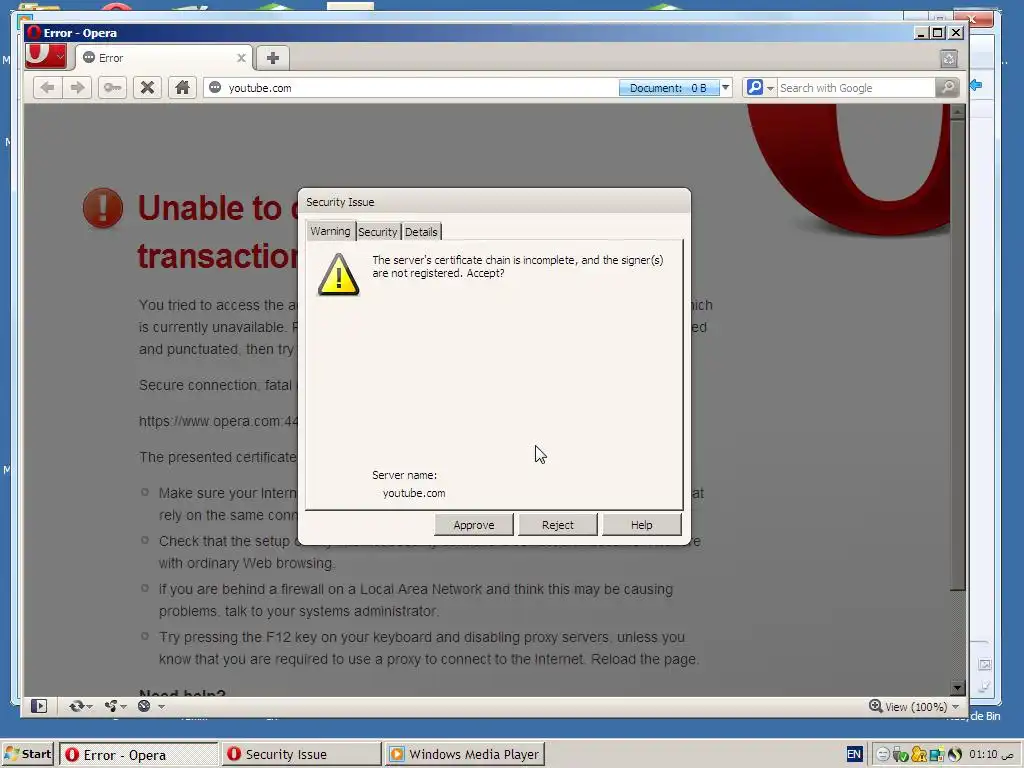The height and width of the screenshot is (768, 1024).
Task: Click the yellow warning triangle icon
Action: pos(338,275)
